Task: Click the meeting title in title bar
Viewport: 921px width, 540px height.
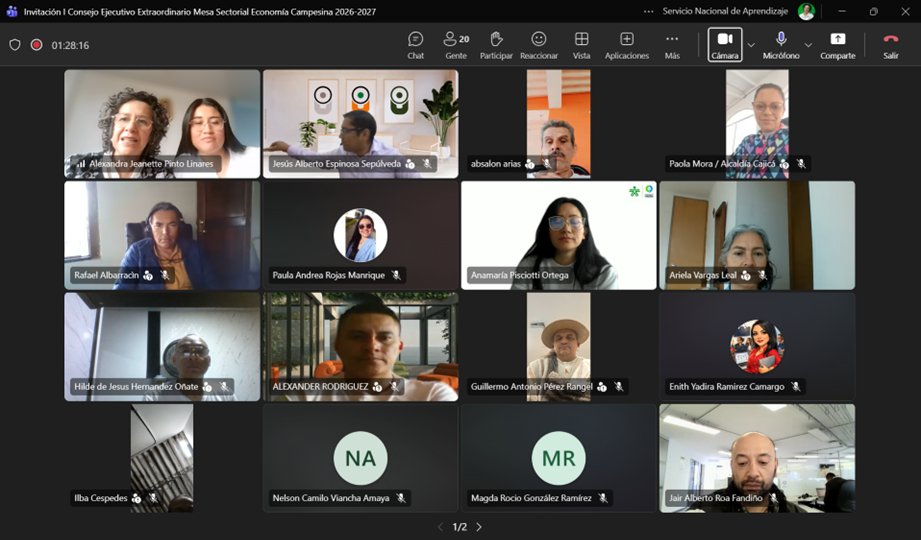Action: [x=200, y=11]
